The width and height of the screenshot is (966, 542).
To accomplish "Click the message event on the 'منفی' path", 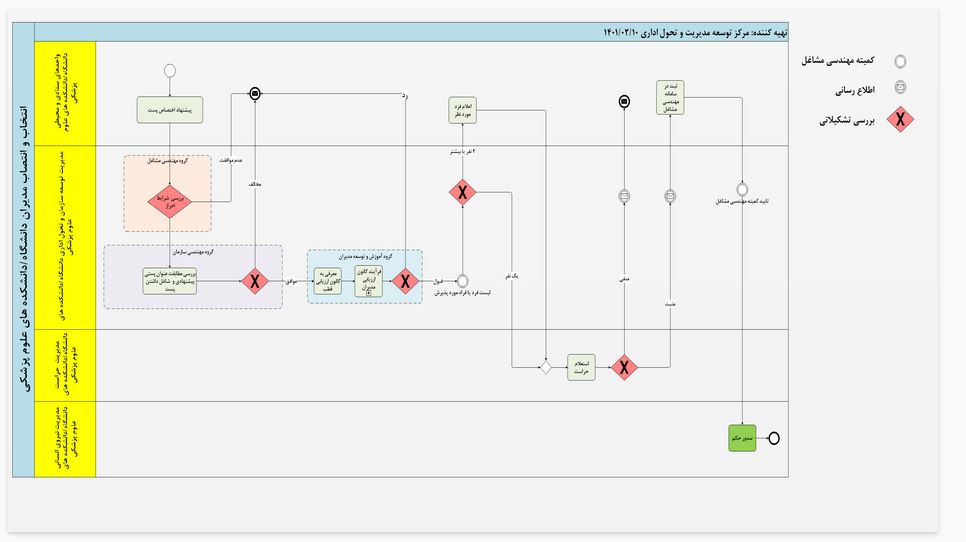I will [625, 196].
